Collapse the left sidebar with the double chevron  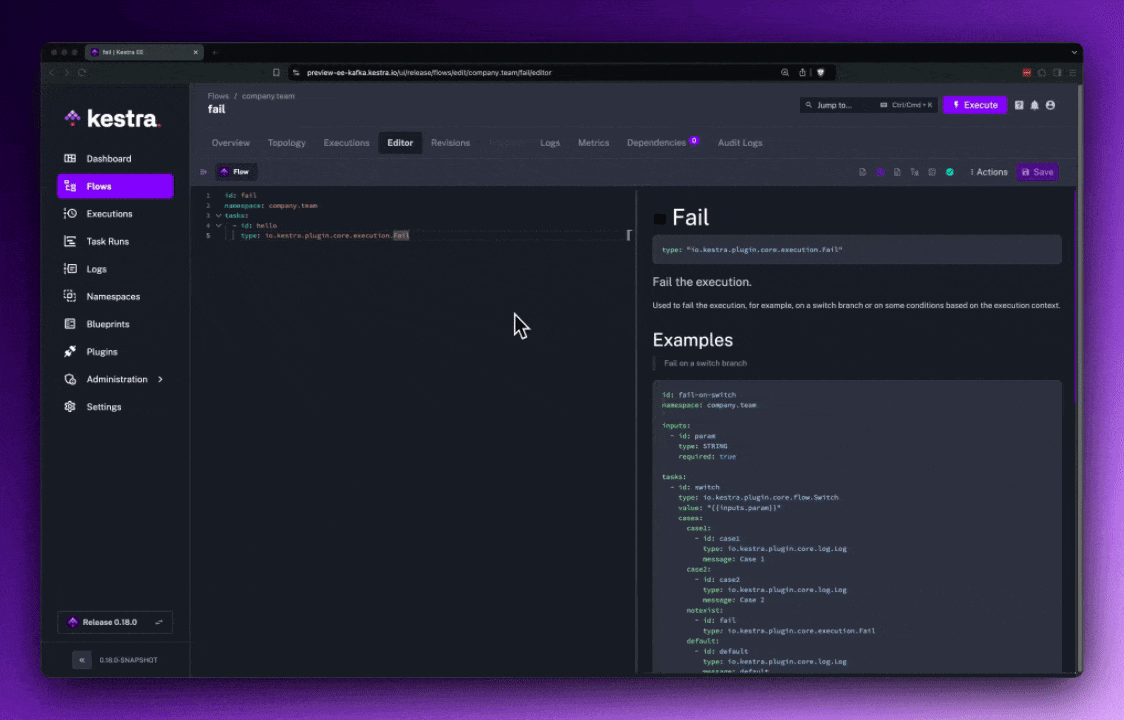click(x=81, y=660)
